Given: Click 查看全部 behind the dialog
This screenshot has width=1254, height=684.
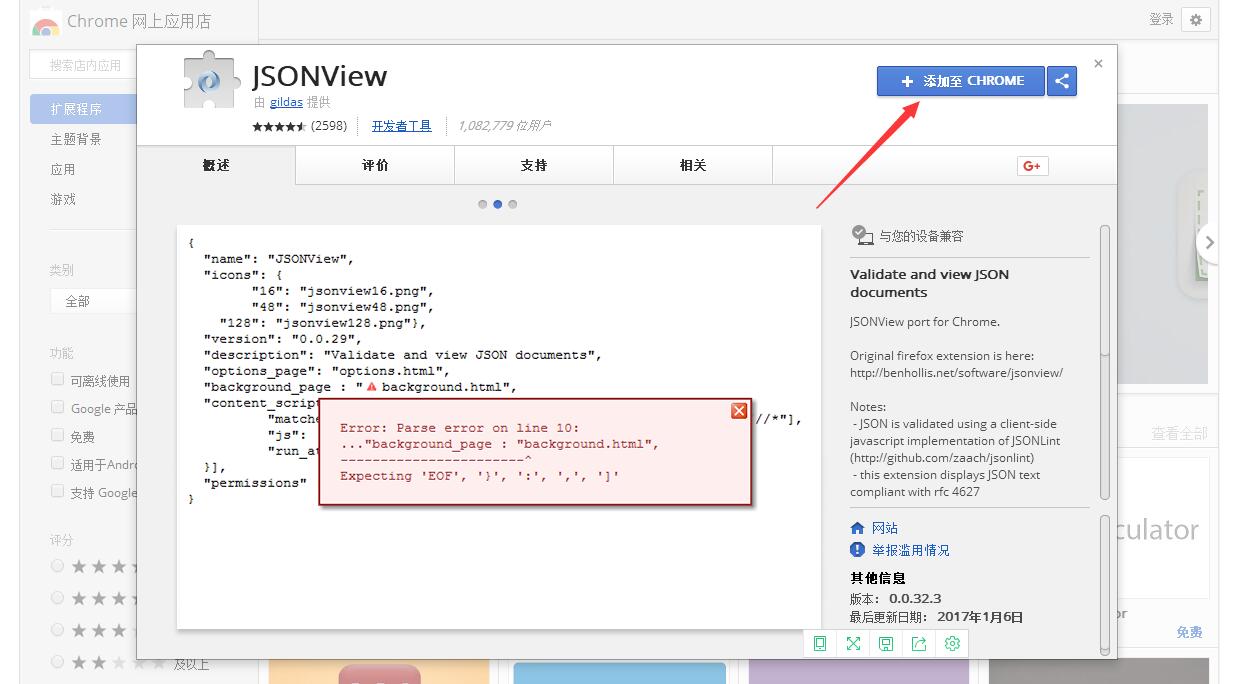Looking at the screenshot, I should [x=1179, y=434].
